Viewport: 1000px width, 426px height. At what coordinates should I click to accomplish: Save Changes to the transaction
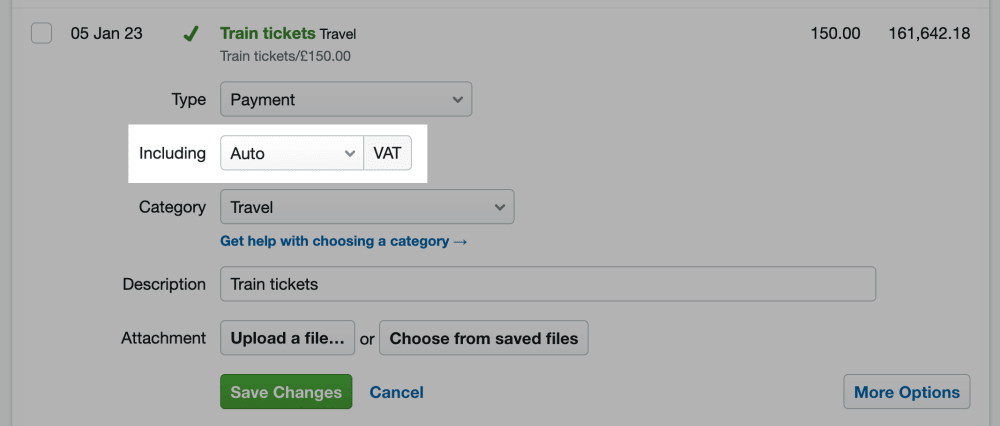286,392
